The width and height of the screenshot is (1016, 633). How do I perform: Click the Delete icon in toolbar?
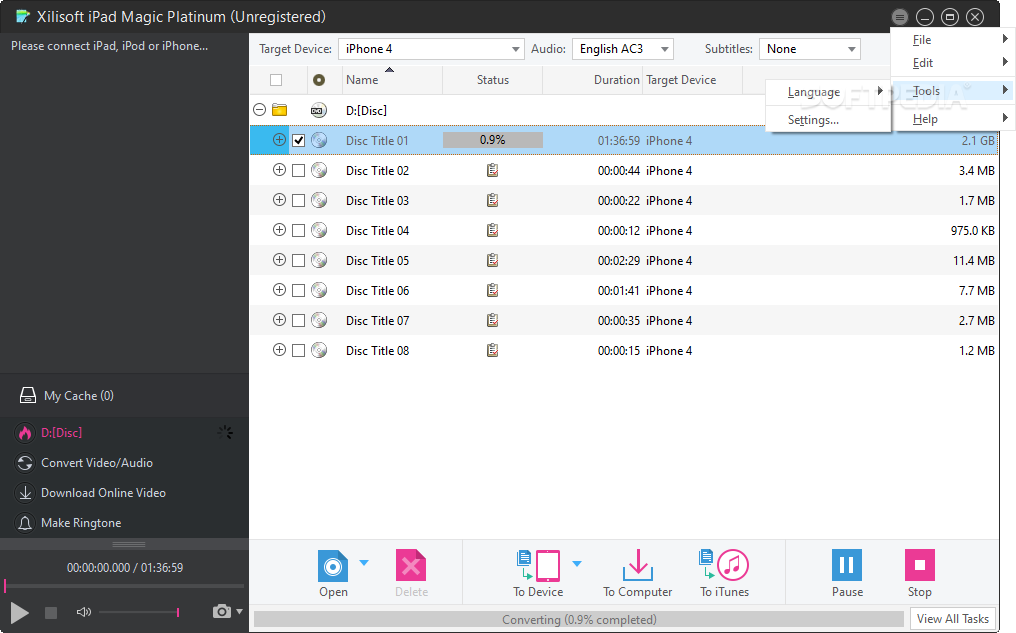(x=411, y=566)
